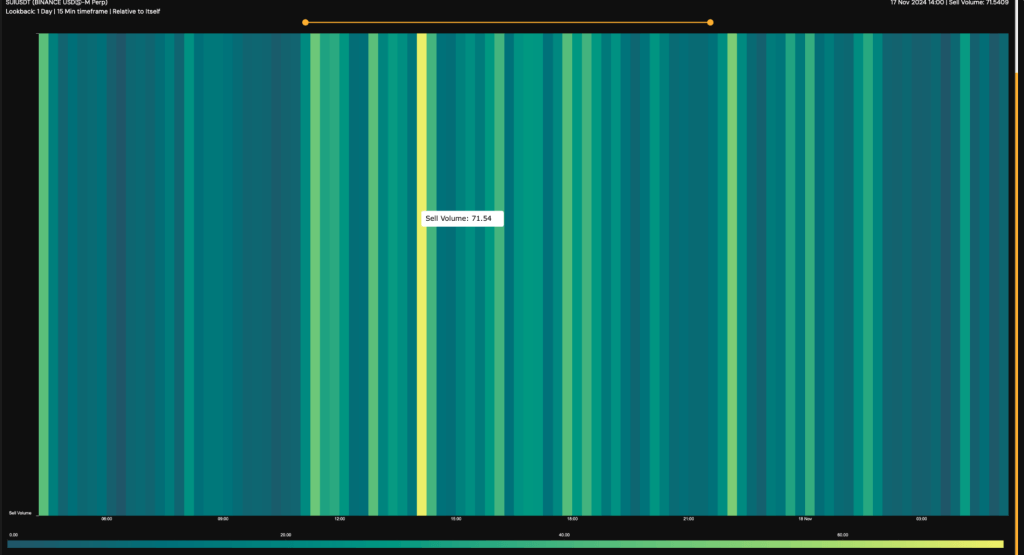Click the left orange range slider handle
The height and width of the screenshot is (555, 1024).
(305, 22)
